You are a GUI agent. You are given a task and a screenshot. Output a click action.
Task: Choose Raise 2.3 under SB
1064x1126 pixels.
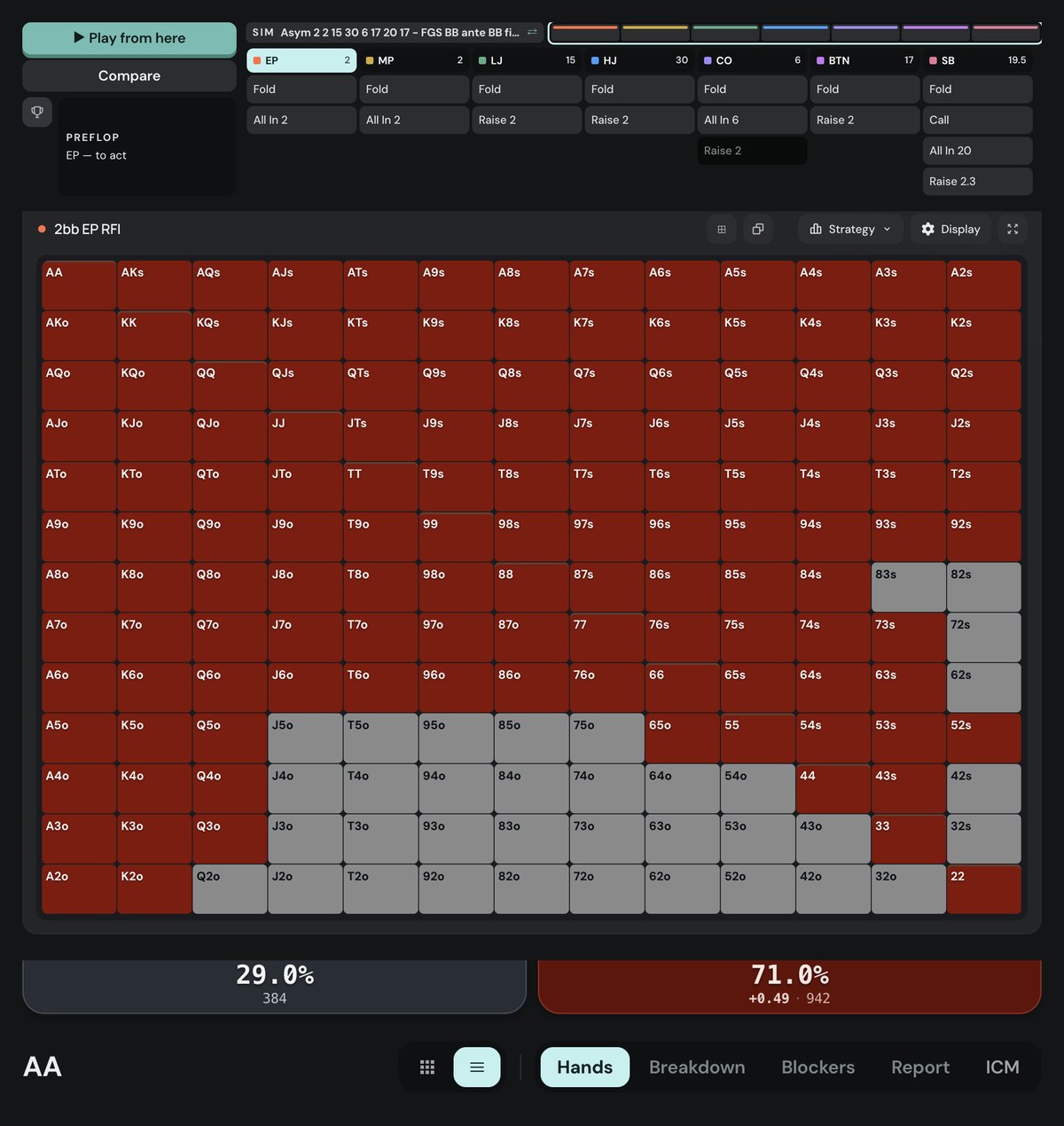pos(977,181)
